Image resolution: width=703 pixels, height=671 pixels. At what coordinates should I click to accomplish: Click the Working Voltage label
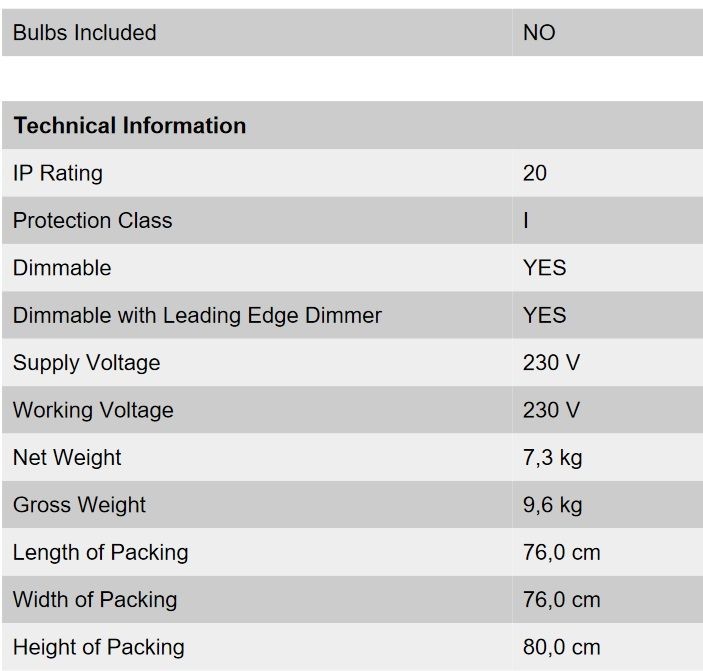click(93, 410)
